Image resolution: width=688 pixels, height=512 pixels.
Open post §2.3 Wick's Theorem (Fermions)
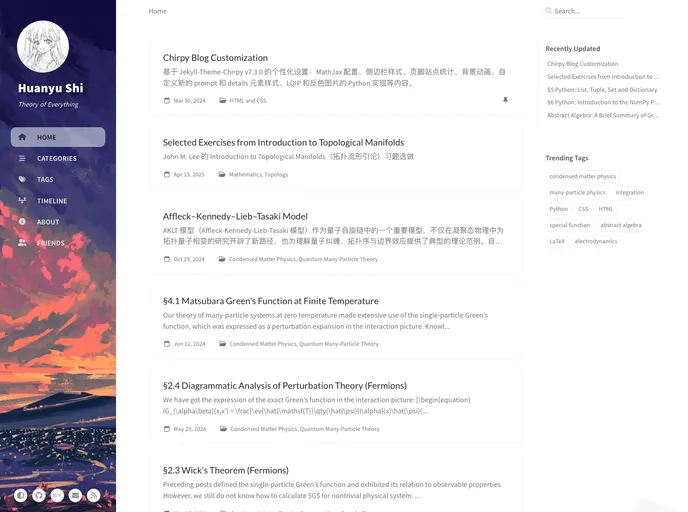[226, 470]
